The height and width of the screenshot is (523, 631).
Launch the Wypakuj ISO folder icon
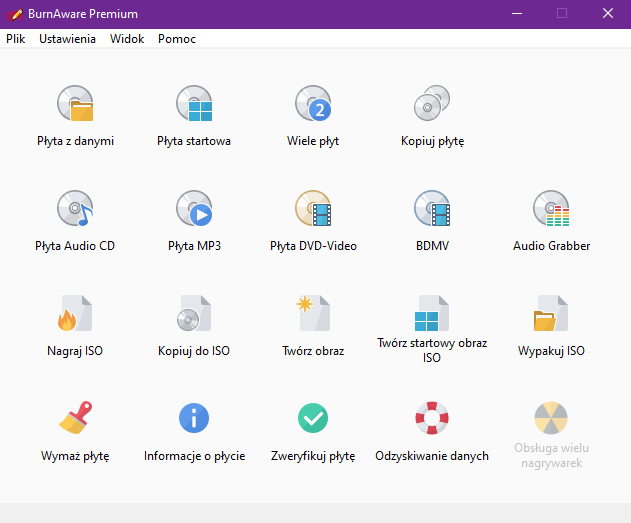551,313
